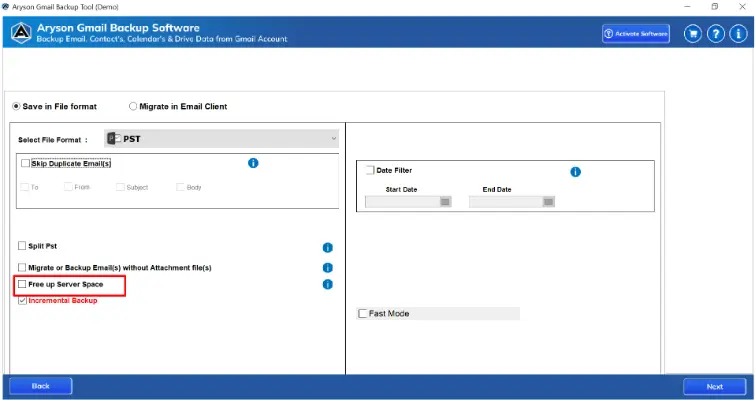Click the Start Date label
This screenshot has height=400, width=755.
(401, 190)
